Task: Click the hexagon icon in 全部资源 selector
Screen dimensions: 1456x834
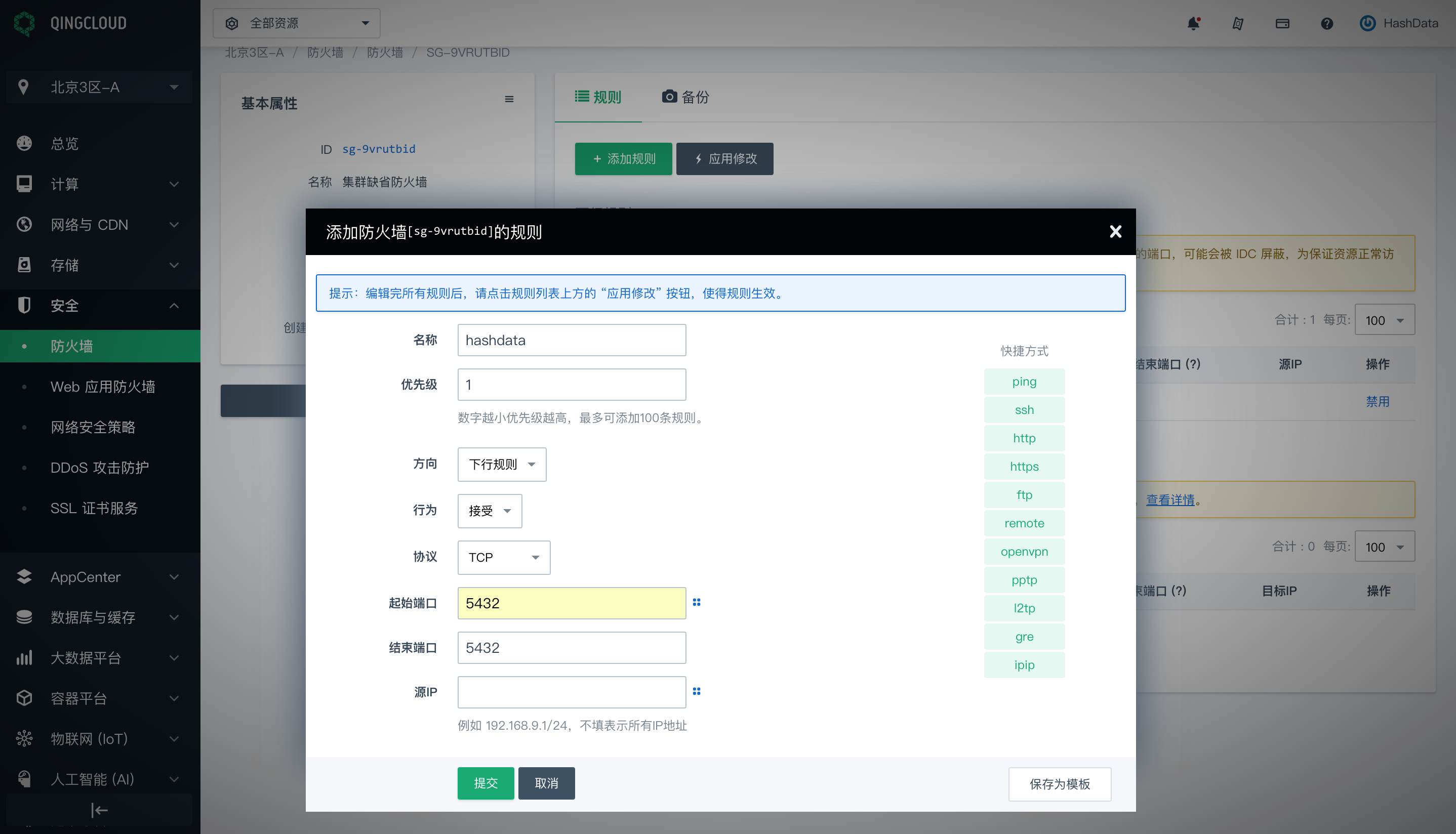Action: [x=231, y=23]
